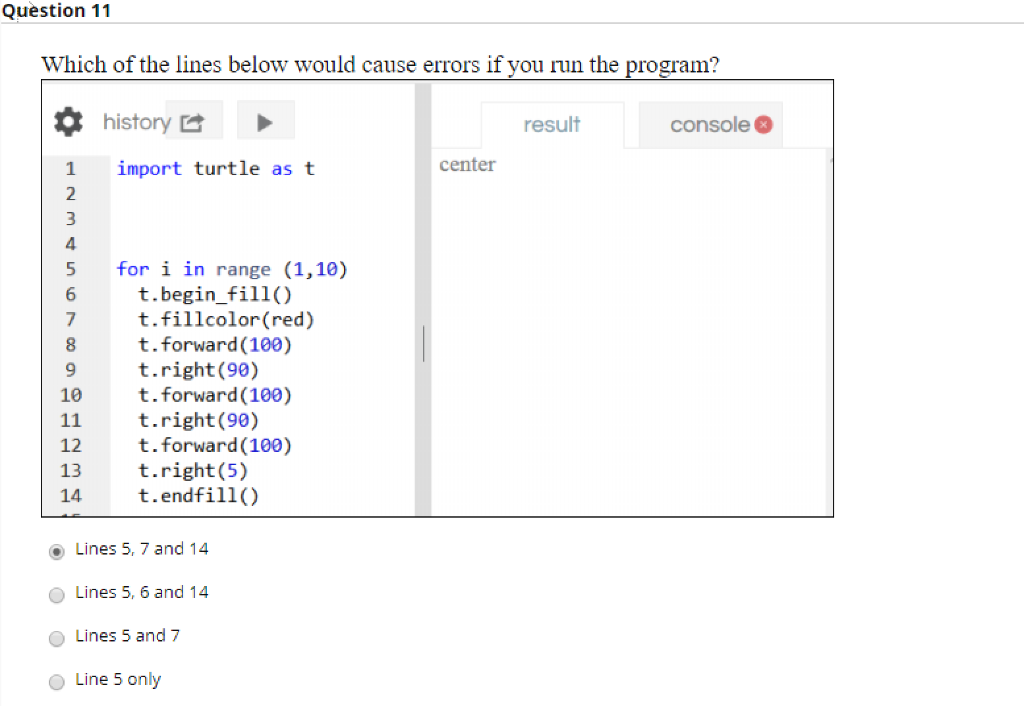Click the play triangle to execute code
Image resolution: width=1024 pixels, height=706 pixels.
click(x=265, y=122)
